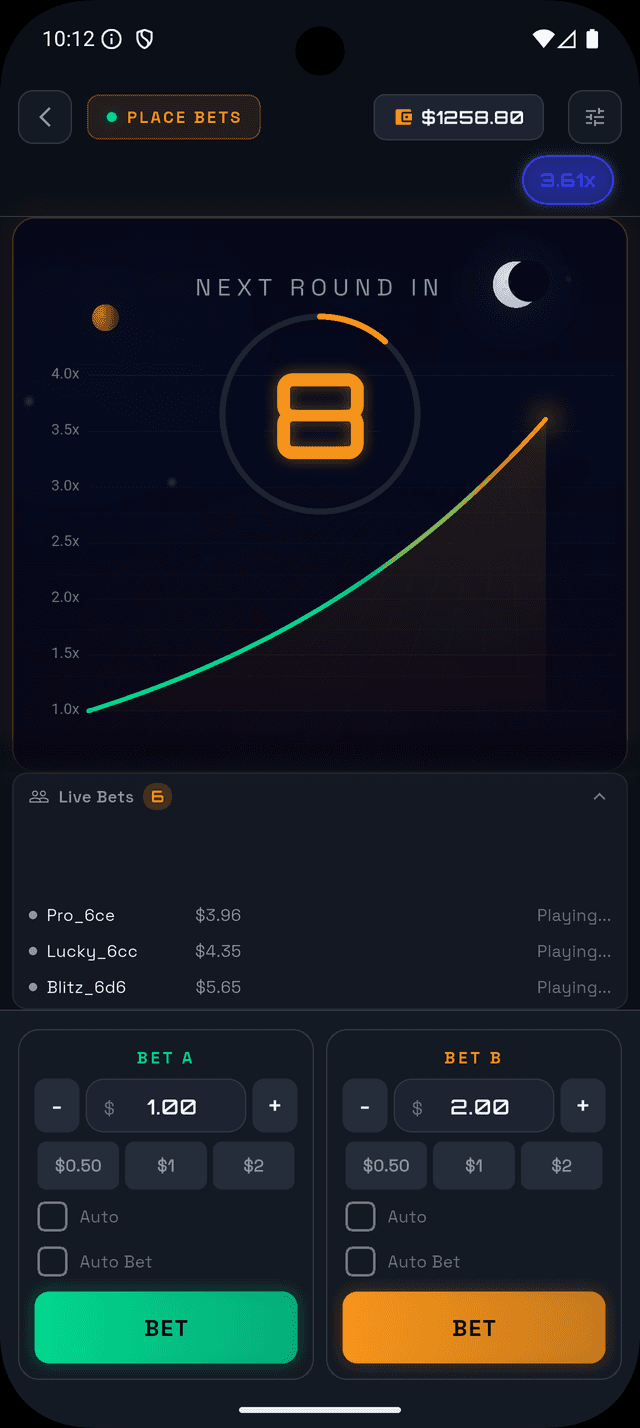This screenshot has width=640, height=1428.
Task: Tap the info icon in status bar
Action: 112,39
